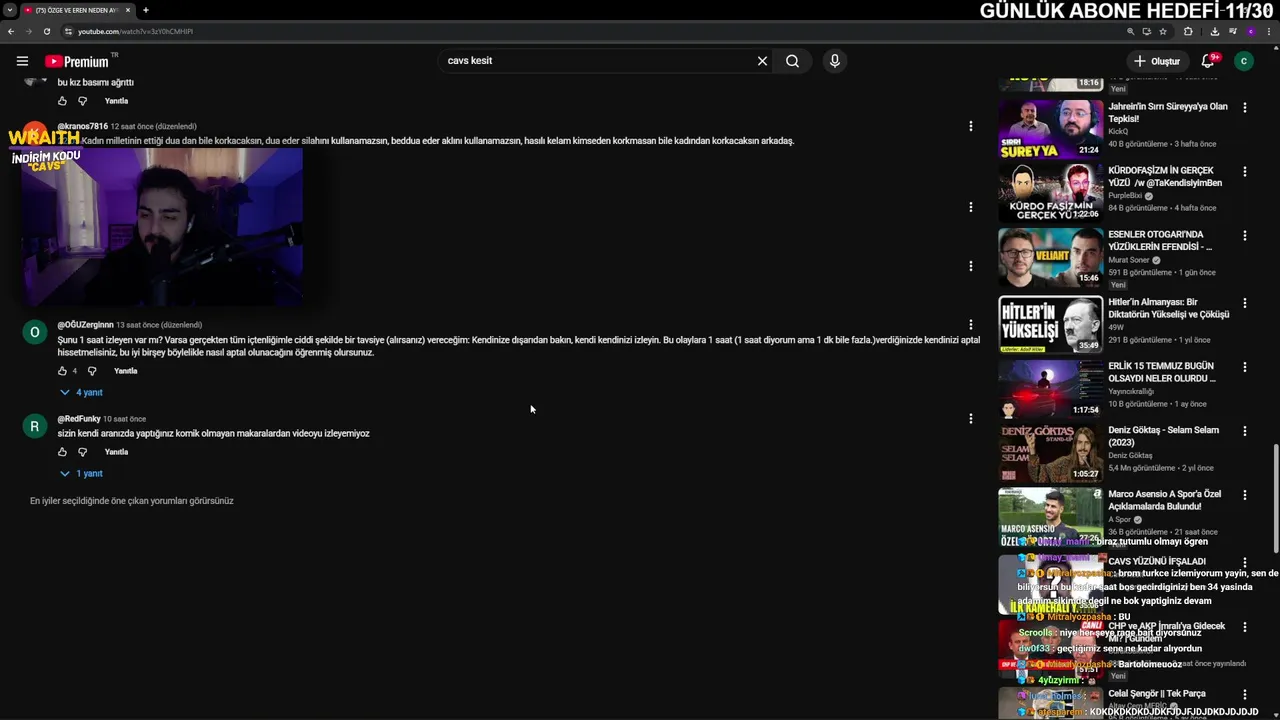Open options for Jahrein'in Sırrı video

(x=1245, y=107)
